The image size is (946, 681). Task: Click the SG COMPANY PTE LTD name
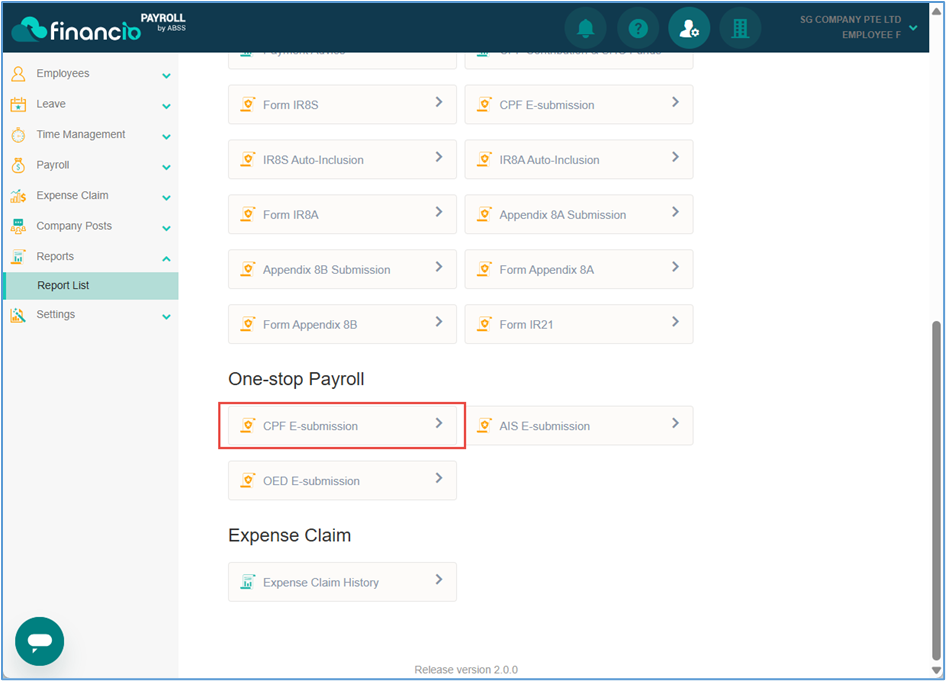850,20
